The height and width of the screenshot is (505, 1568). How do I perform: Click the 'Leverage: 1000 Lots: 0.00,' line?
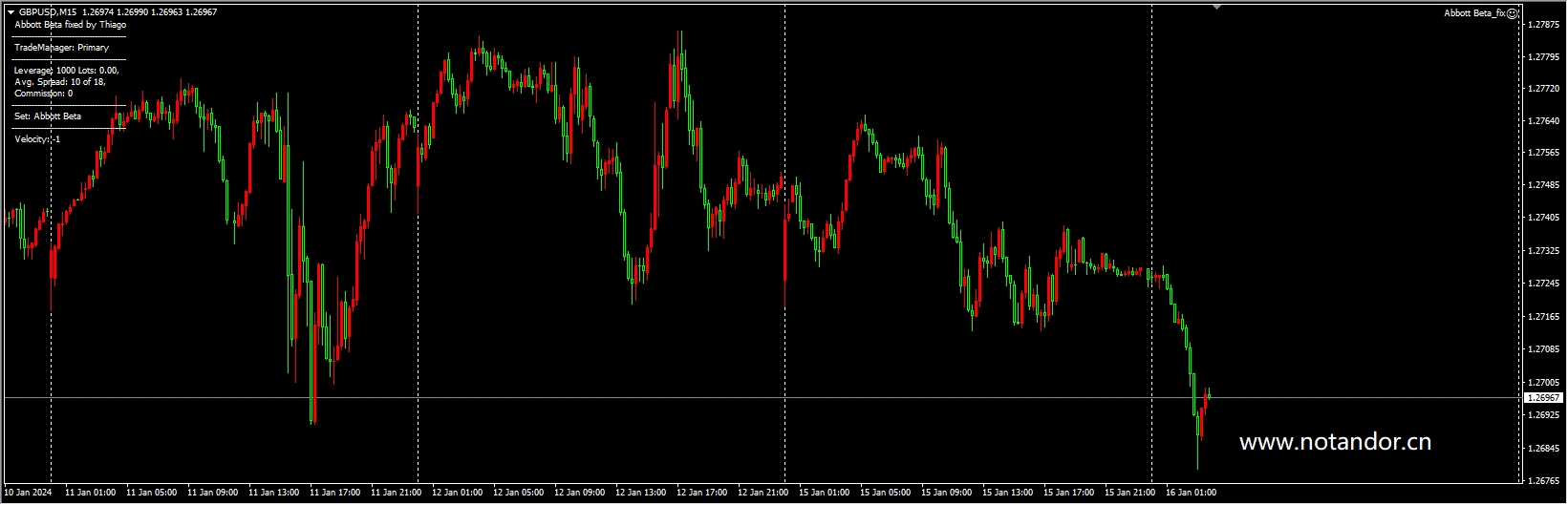[x=66, y=71]
